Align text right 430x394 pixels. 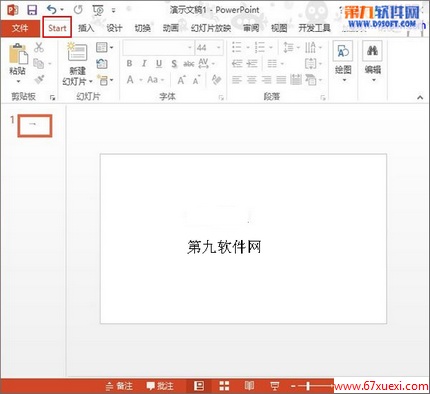pos(266,80)
